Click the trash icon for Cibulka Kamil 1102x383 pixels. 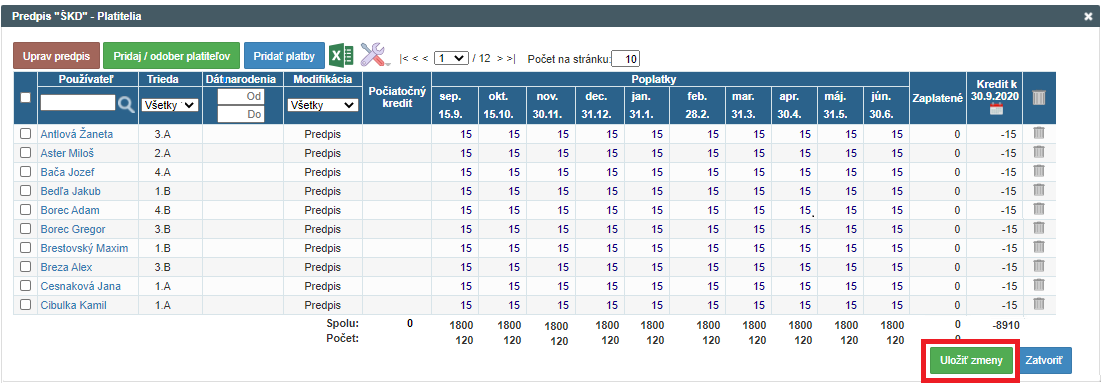[x=1039, y=304]
